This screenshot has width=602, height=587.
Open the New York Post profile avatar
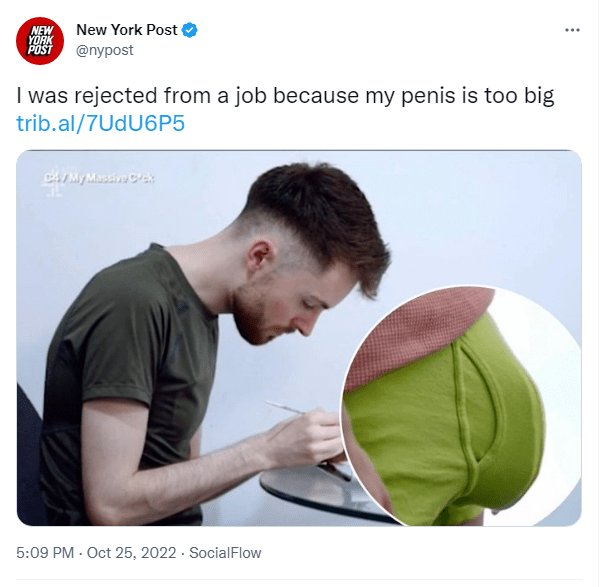point(40,41)
